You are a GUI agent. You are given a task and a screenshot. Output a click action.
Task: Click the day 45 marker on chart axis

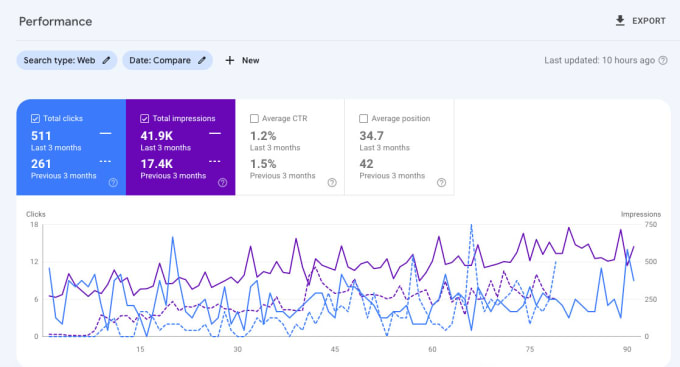pos(335,349)
